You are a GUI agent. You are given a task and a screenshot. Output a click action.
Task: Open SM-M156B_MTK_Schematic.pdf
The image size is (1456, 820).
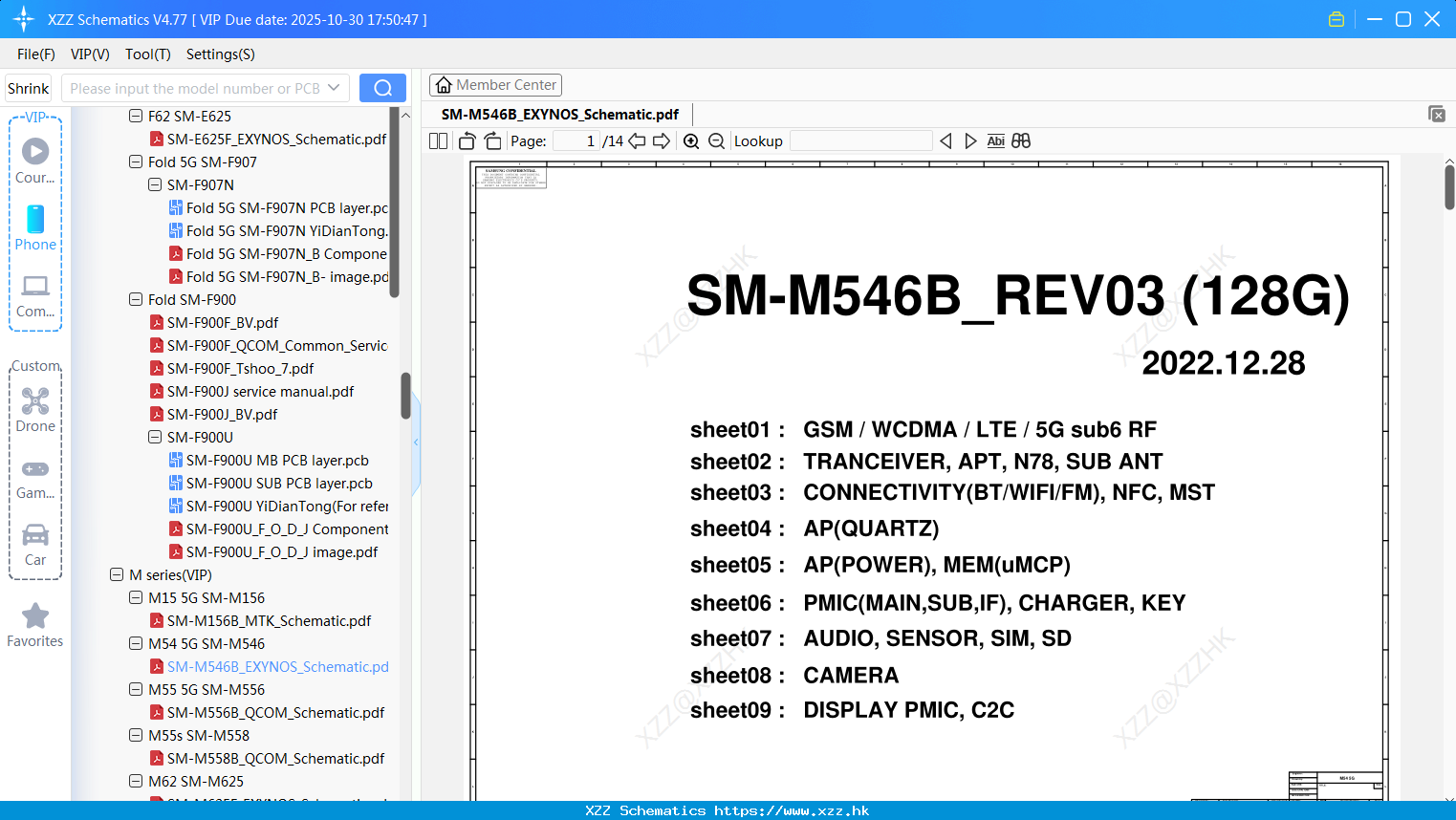click(x=260, y=620)
